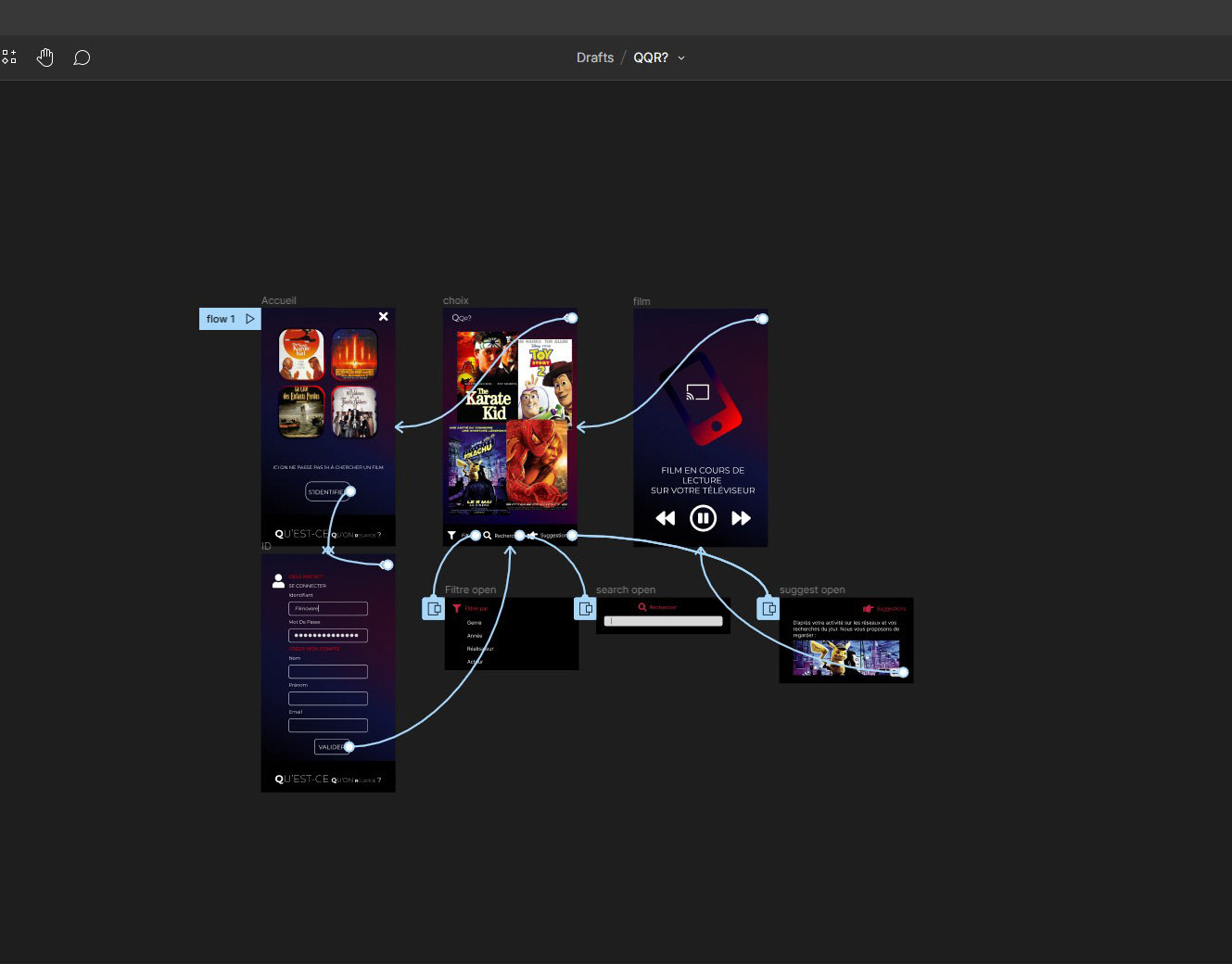Select the Année filter option
Screen dimensions: 1232x964
pyautogui.click(x=475, y=636)
